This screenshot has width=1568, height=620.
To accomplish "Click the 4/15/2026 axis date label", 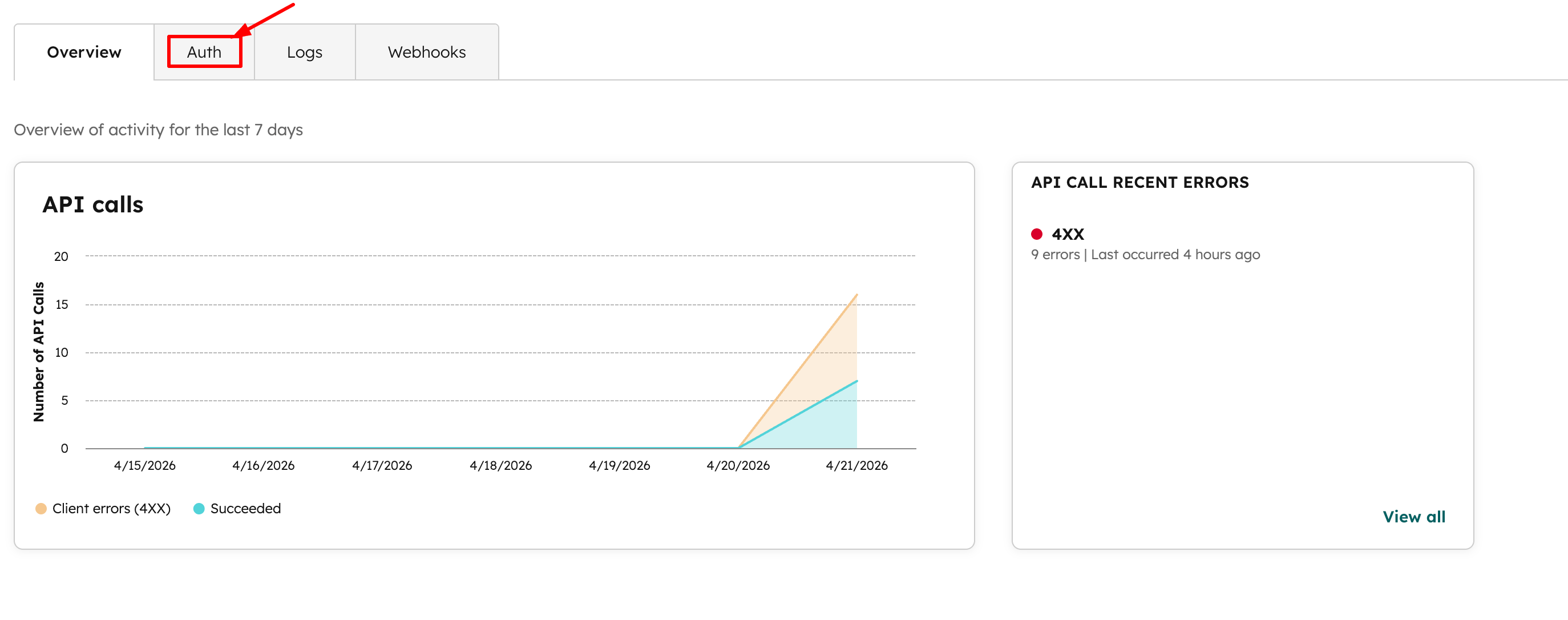I will point(145,465).
